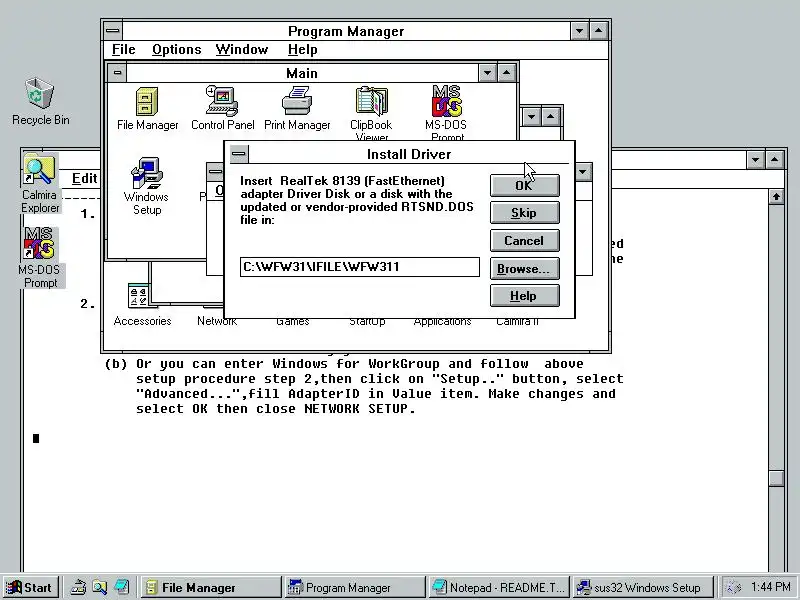
Task: Click Skip in Install Driver dialog
Action: click(524, 213)
